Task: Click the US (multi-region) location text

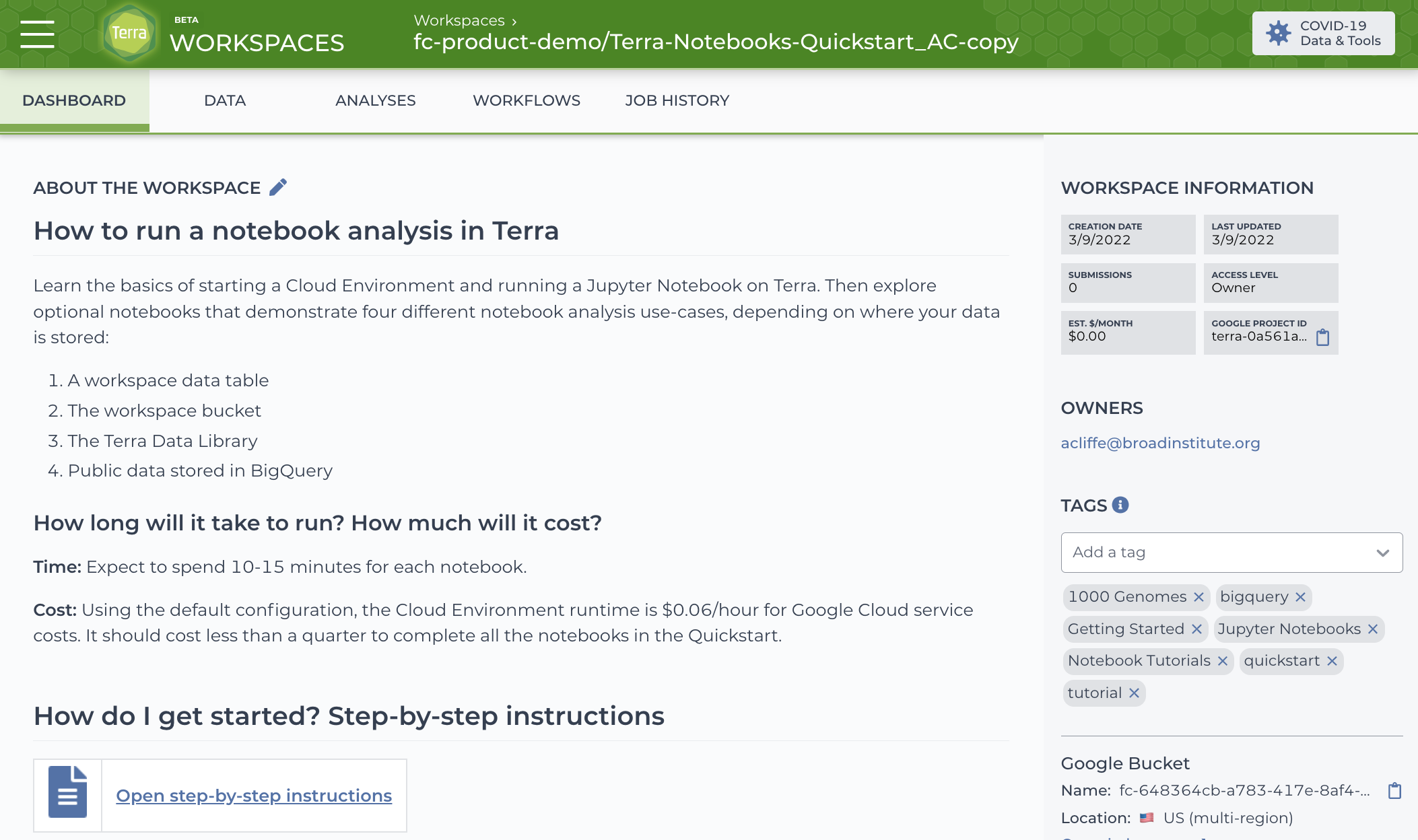Action: point(1228,818)
